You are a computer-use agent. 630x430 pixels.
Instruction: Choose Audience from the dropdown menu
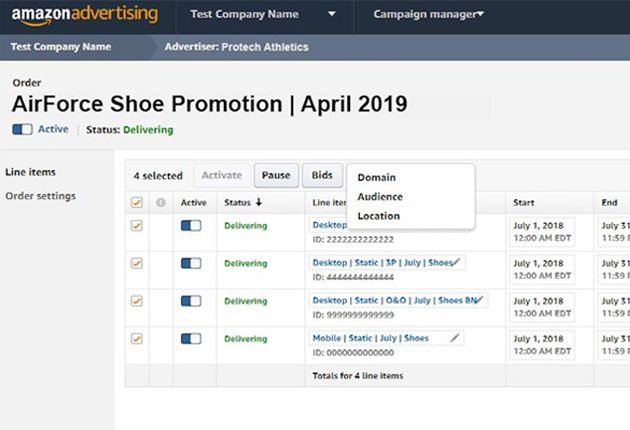380,197
